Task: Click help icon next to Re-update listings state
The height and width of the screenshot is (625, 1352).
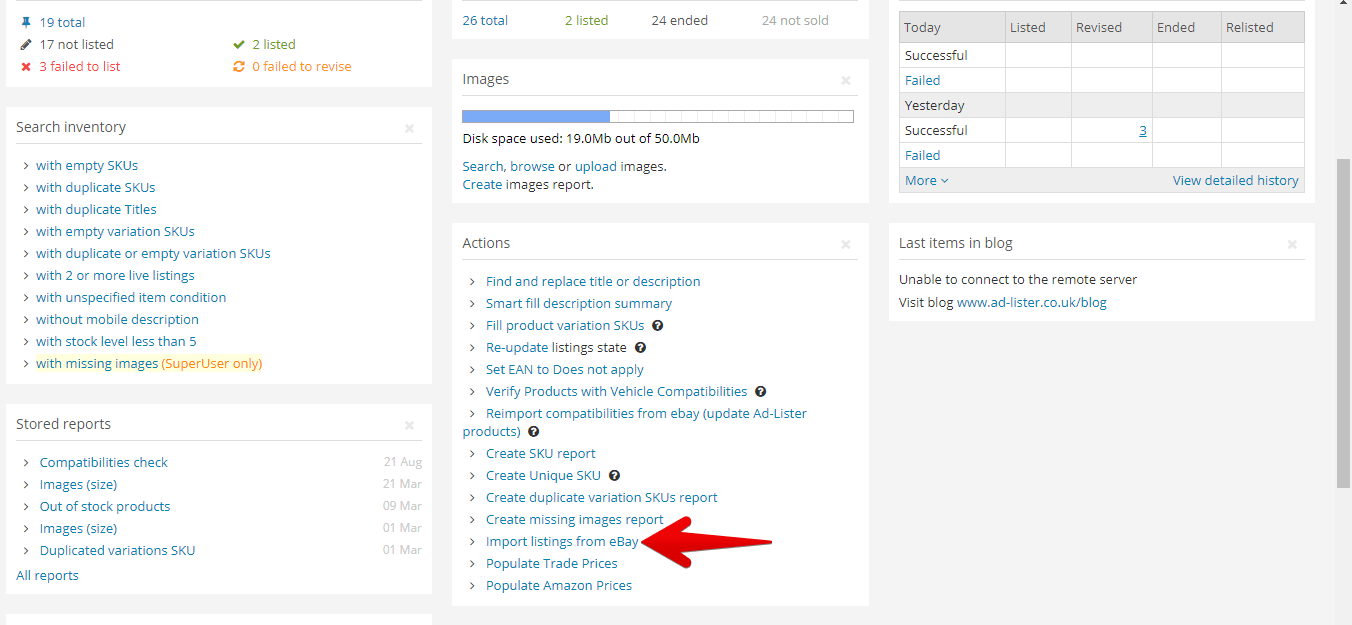Action: pos(640,348)
